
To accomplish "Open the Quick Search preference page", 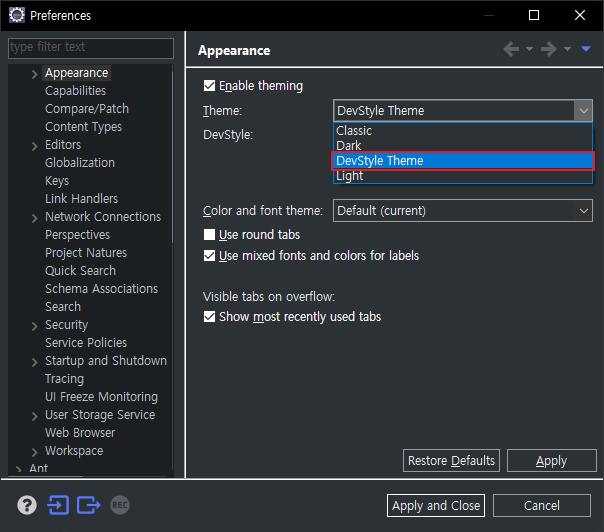I will pyautogui.click(x=80, y=270).
